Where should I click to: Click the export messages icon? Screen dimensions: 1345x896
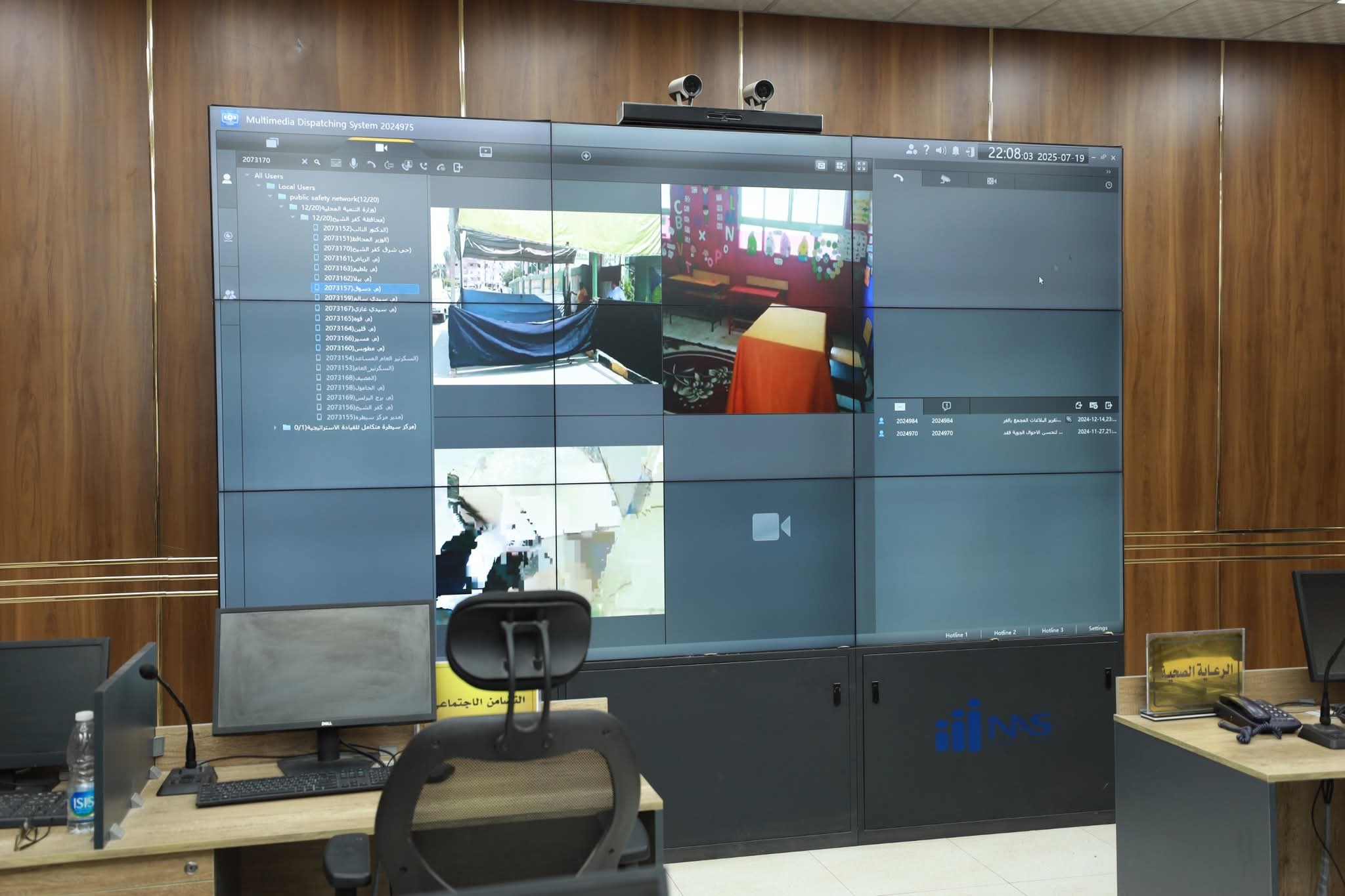coord(1109,405)
